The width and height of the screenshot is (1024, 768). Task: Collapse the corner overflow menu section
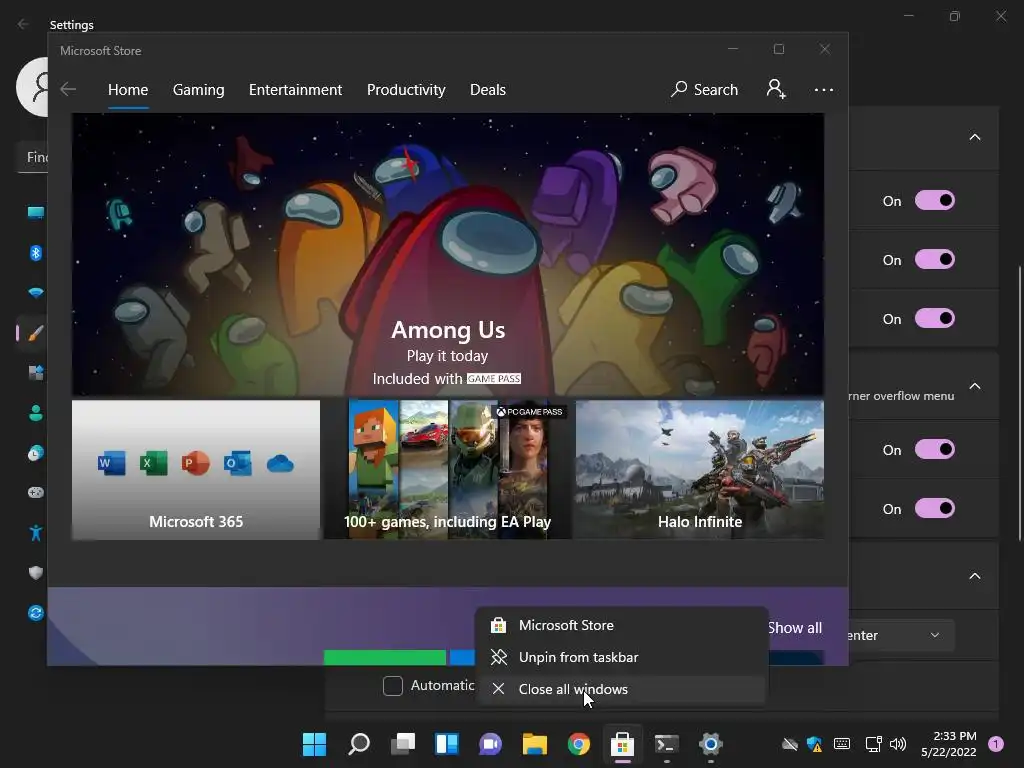click(975, 386)
